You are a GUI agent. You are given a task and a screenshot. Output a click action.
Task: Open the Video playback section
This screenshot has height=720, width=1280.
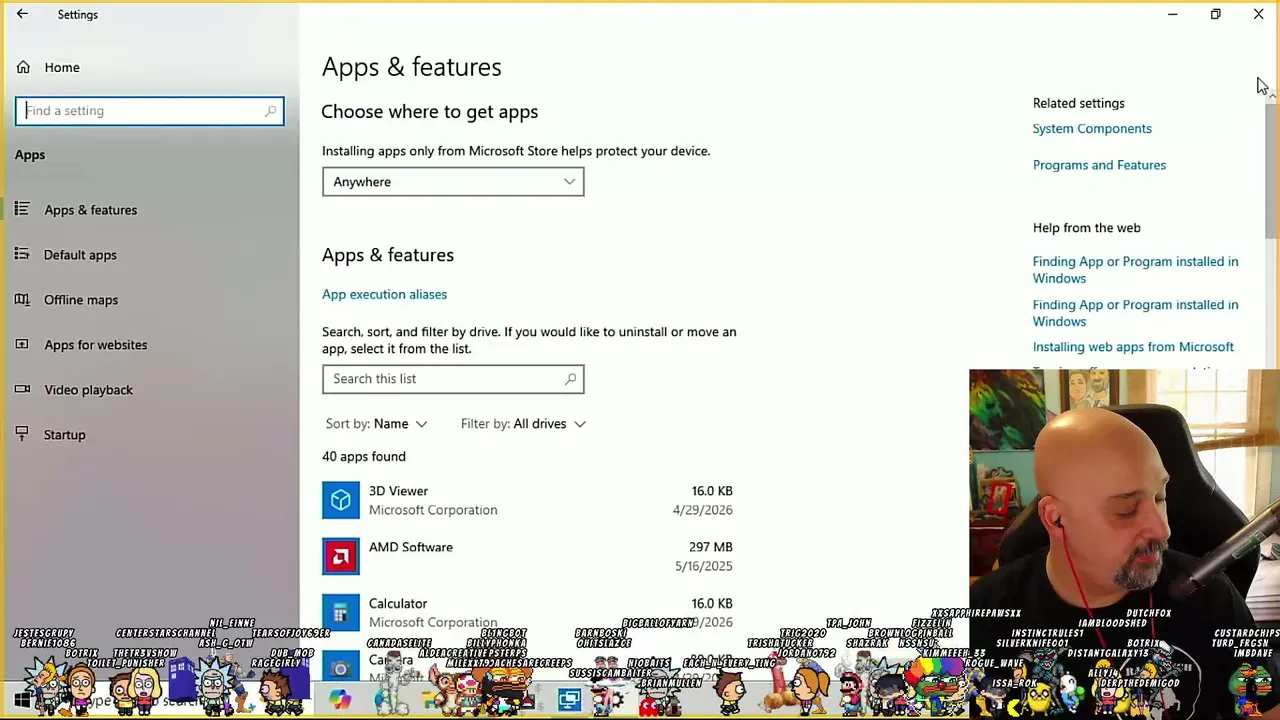pos(88,390)
